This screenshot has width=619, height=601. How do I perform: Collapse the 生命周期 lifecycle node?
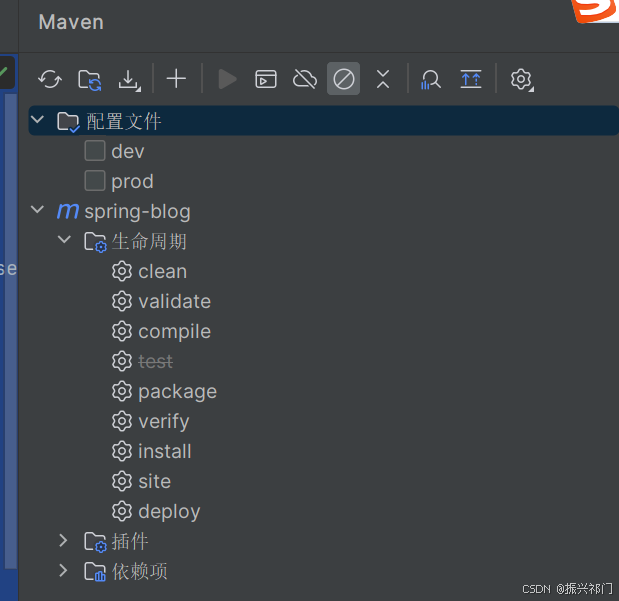point(64,239)
